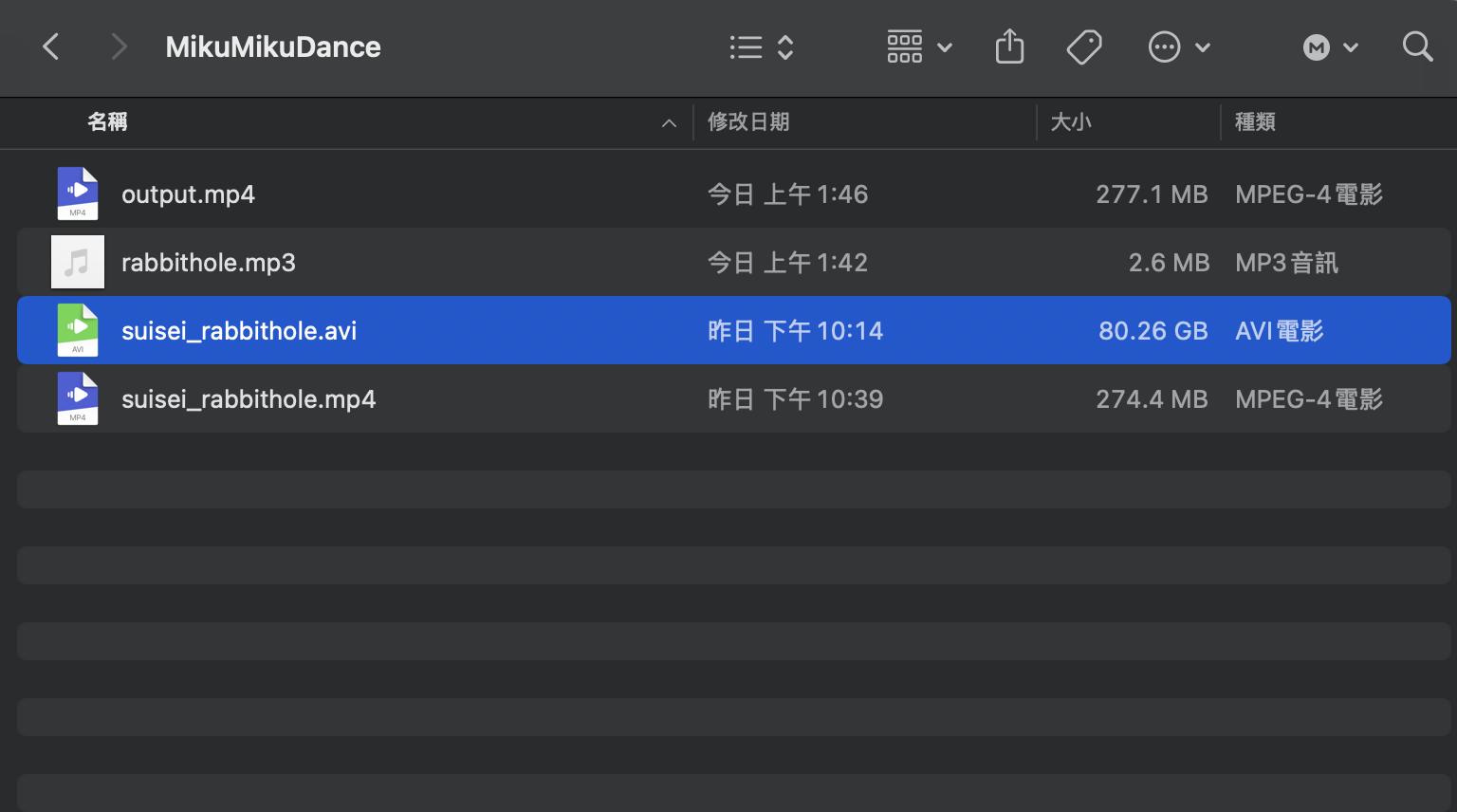This screenshot has width=1457, height=812.
Task: Open the ellipsis action menu
Action: tap(1178, 46)
